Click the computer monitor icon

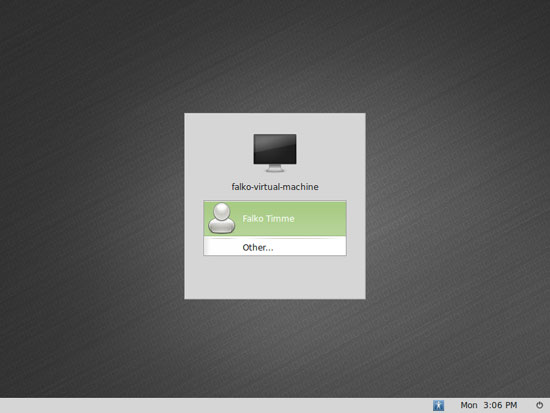click(275, 153)
